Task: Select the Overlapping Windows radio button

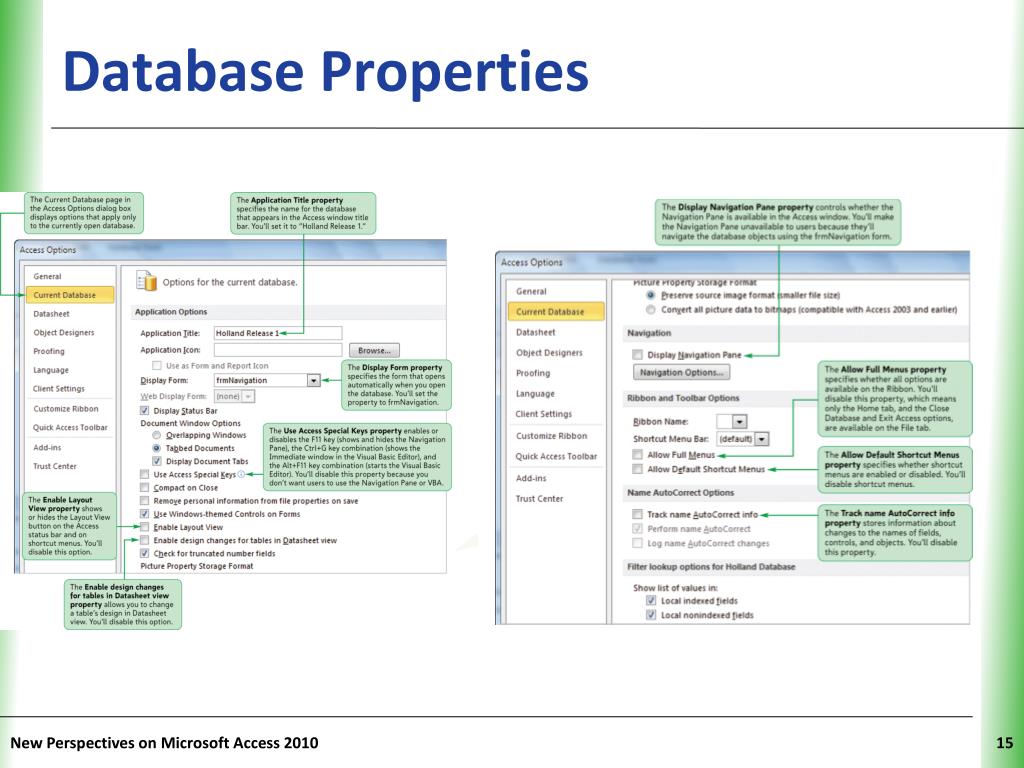Action: click(x=157, y=435)
